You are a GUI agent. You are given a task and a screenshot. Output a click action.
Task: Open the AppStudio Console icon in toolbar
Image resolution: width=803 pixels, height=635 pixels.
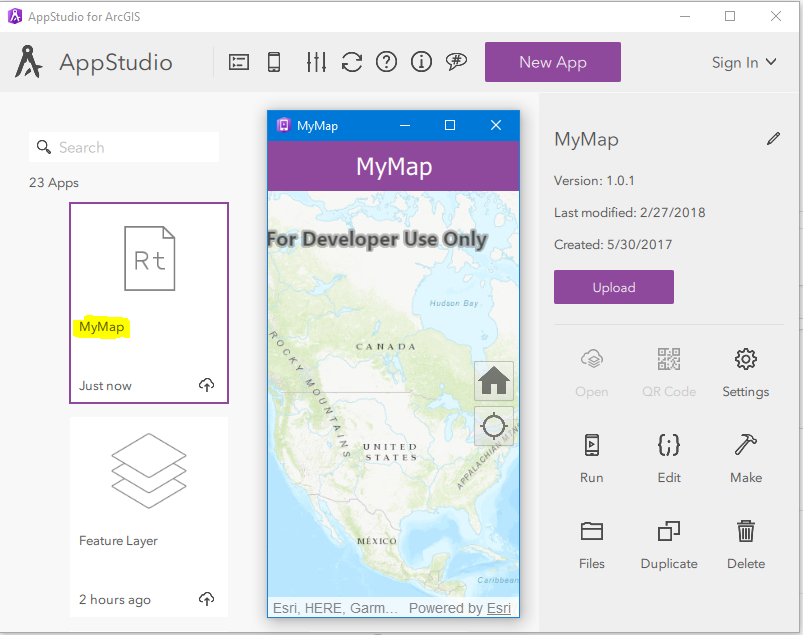tap(239, 62)
